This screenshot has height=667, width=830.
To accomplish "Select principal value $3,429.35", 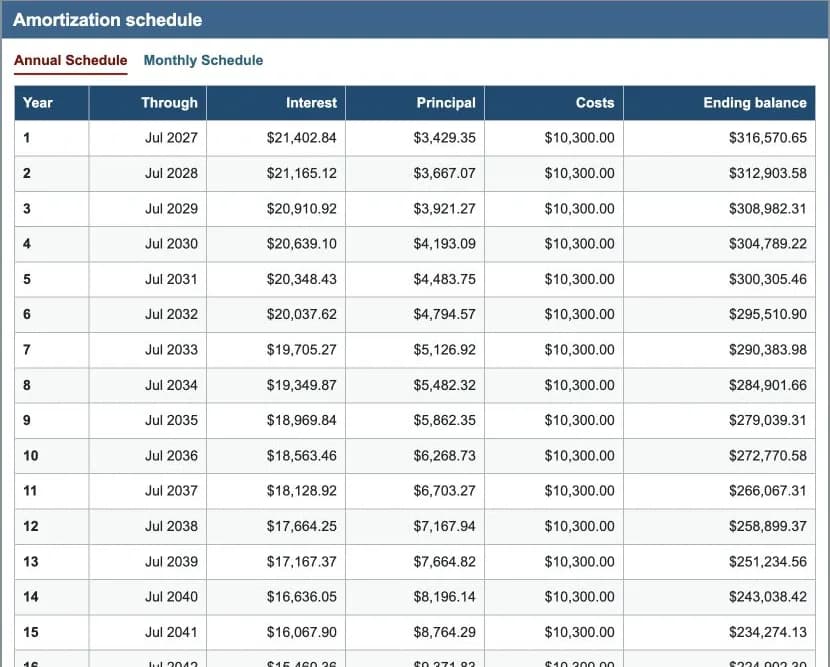I will tap(445, 138).
